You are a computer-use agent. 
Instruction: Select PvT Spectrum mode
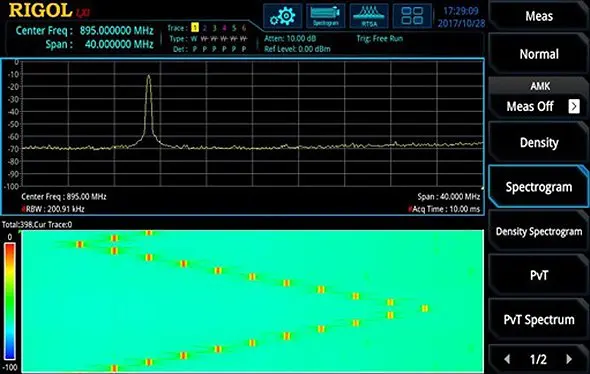539,320
